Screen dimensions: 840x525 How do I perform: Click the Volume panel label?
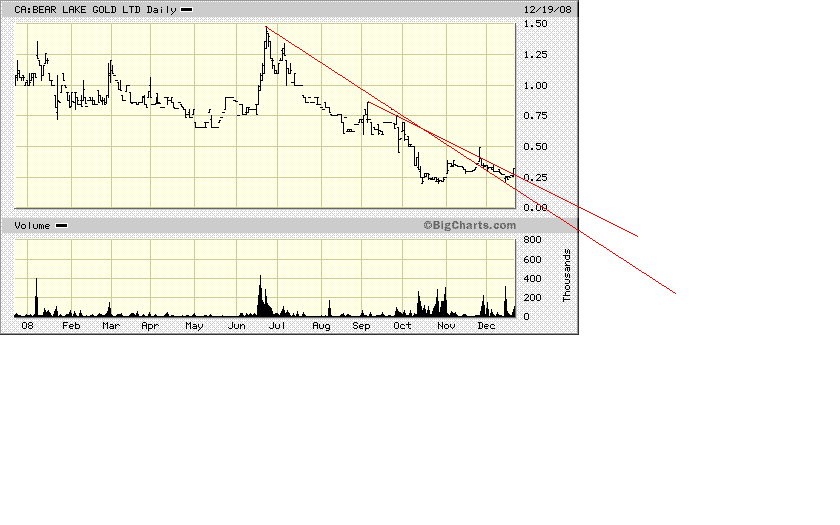[32, 226]
